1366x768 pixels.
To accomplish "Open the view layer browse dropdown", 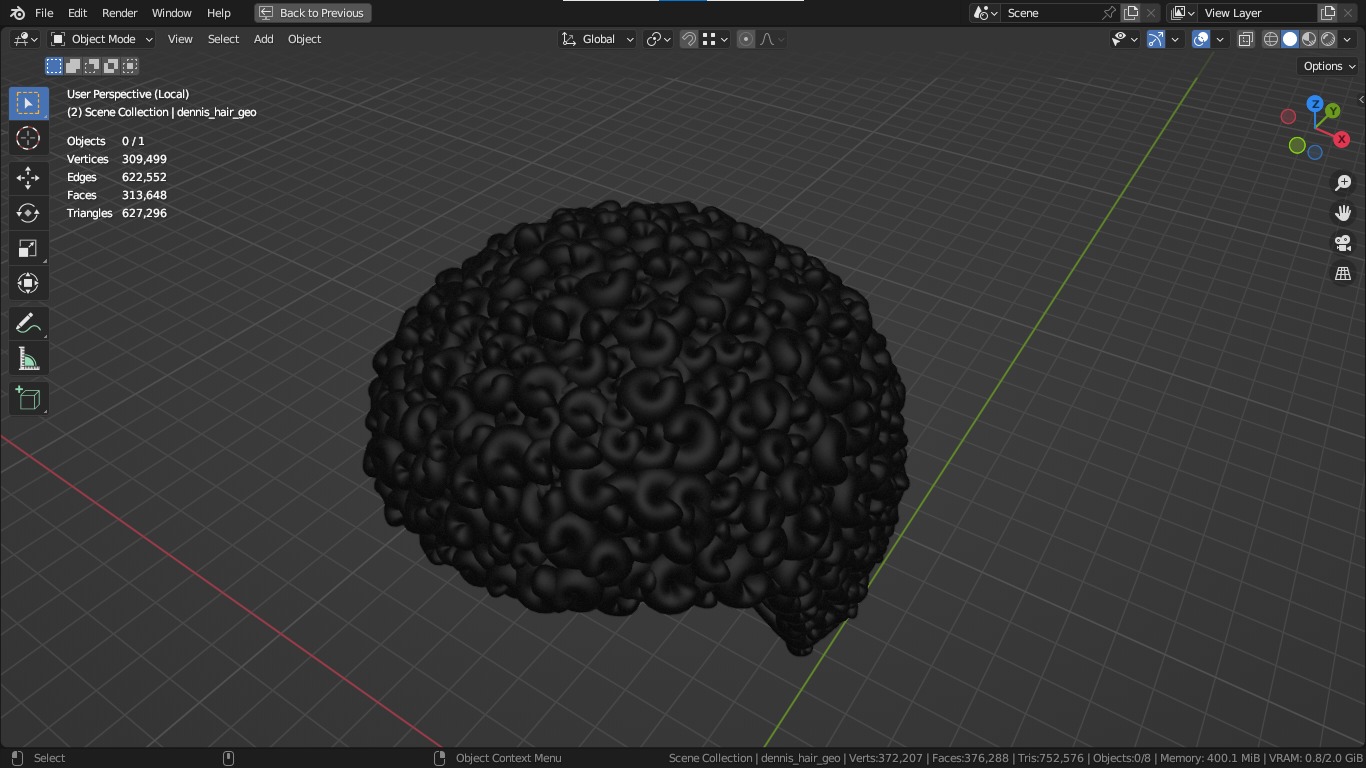I will (x=1183, y=13).
